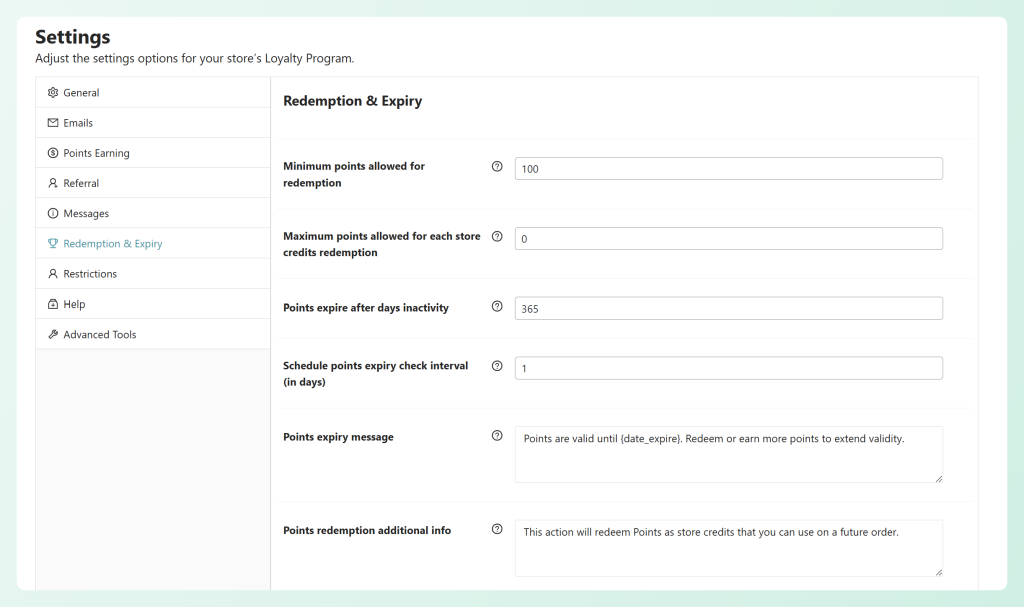
Task: Open the help tooltip for points expiry message
Action: [x=497, y=435]
